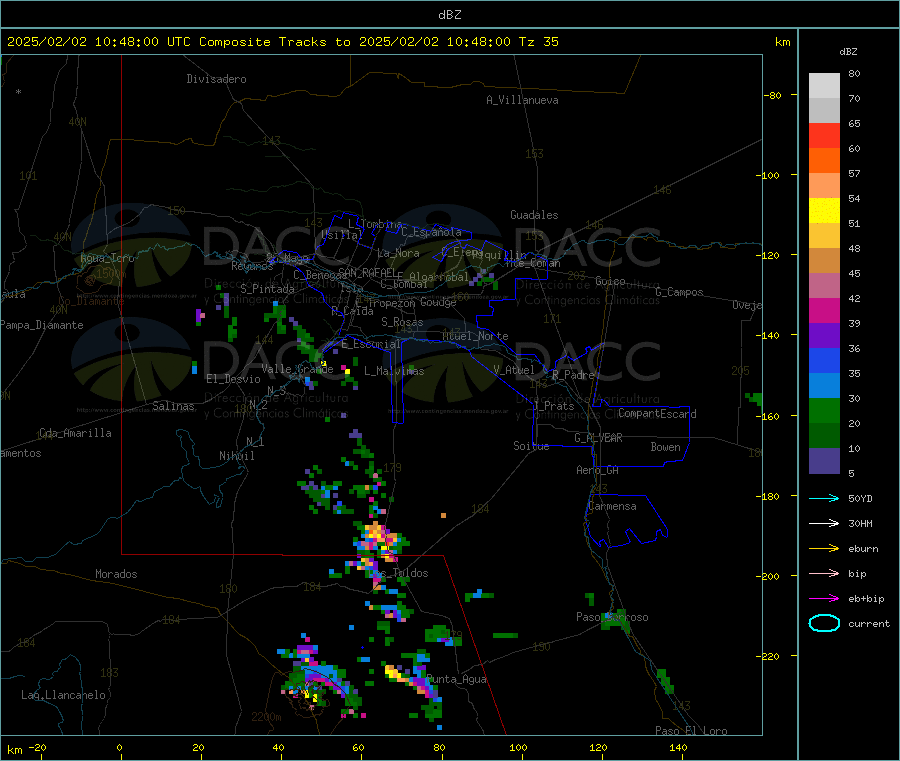Click the '100' tick on bottom axis
Screen dimensions: 900x761
pyautogui.click(x=518, y=747)
